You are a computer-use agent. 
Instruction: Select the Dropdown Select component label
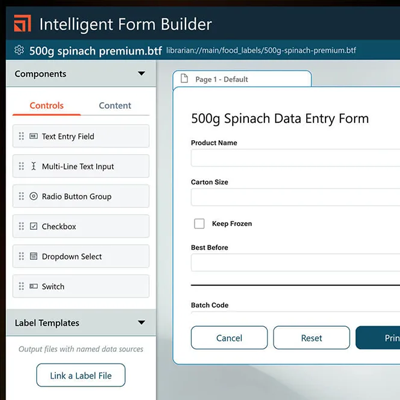point(72,256)
